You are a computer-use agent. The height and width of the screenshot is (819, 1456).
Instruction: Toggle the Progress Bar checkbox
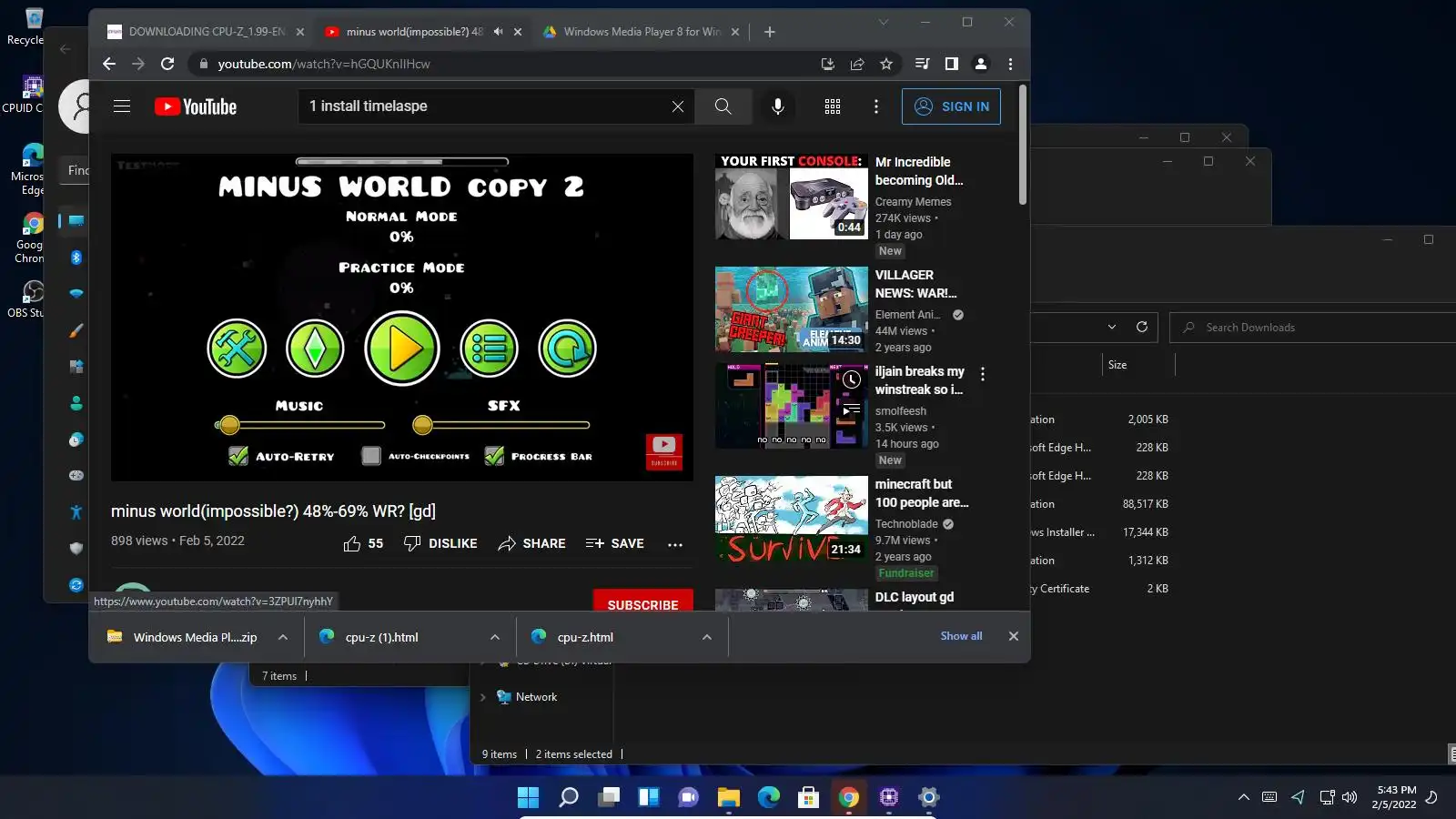click(494, 456)
